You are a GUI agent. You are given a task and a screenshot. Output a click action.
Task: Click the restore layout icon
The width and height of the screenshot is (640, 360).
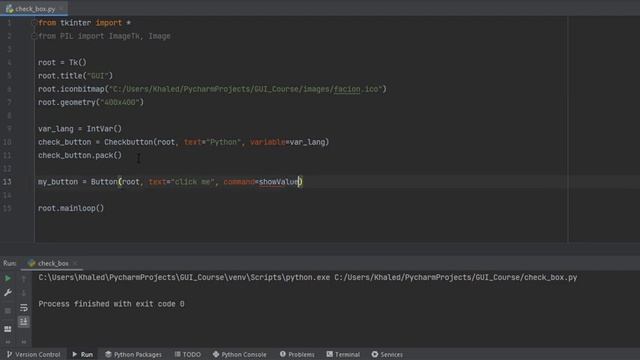[8, 328]
